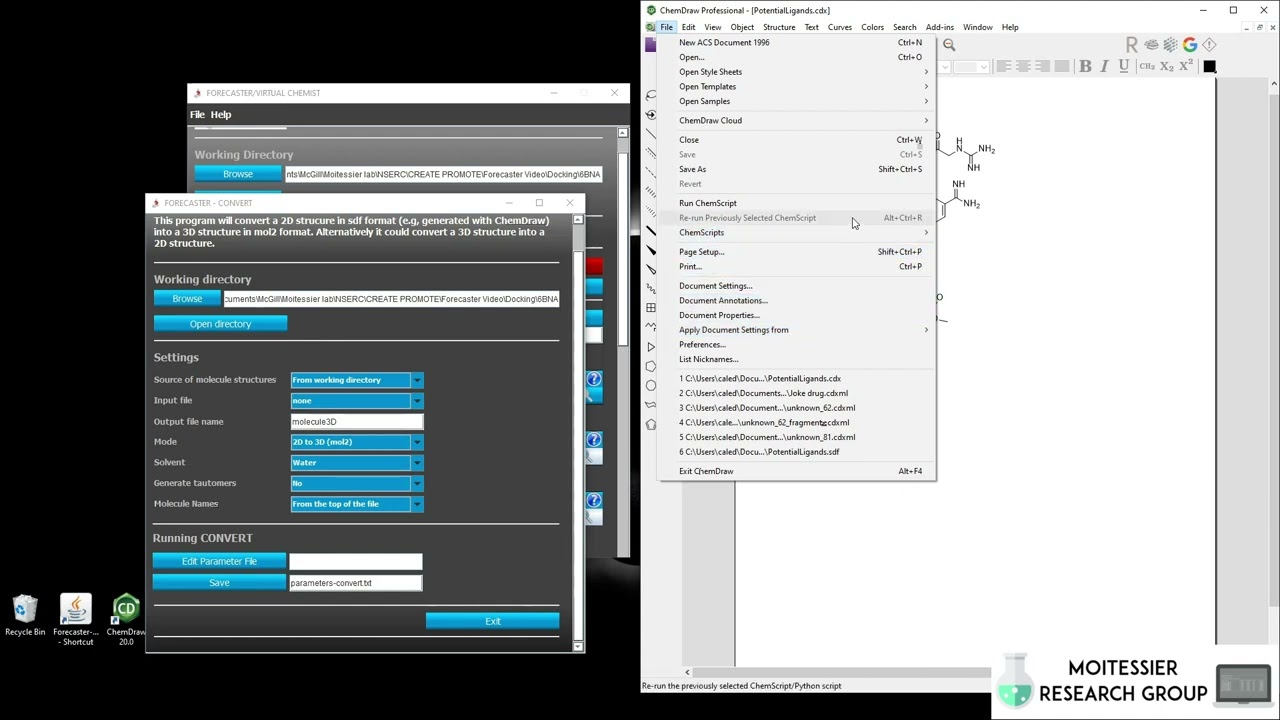Click the Edit Parameter File button
Screen dimensions: 1280x720
tap(219, 561)
